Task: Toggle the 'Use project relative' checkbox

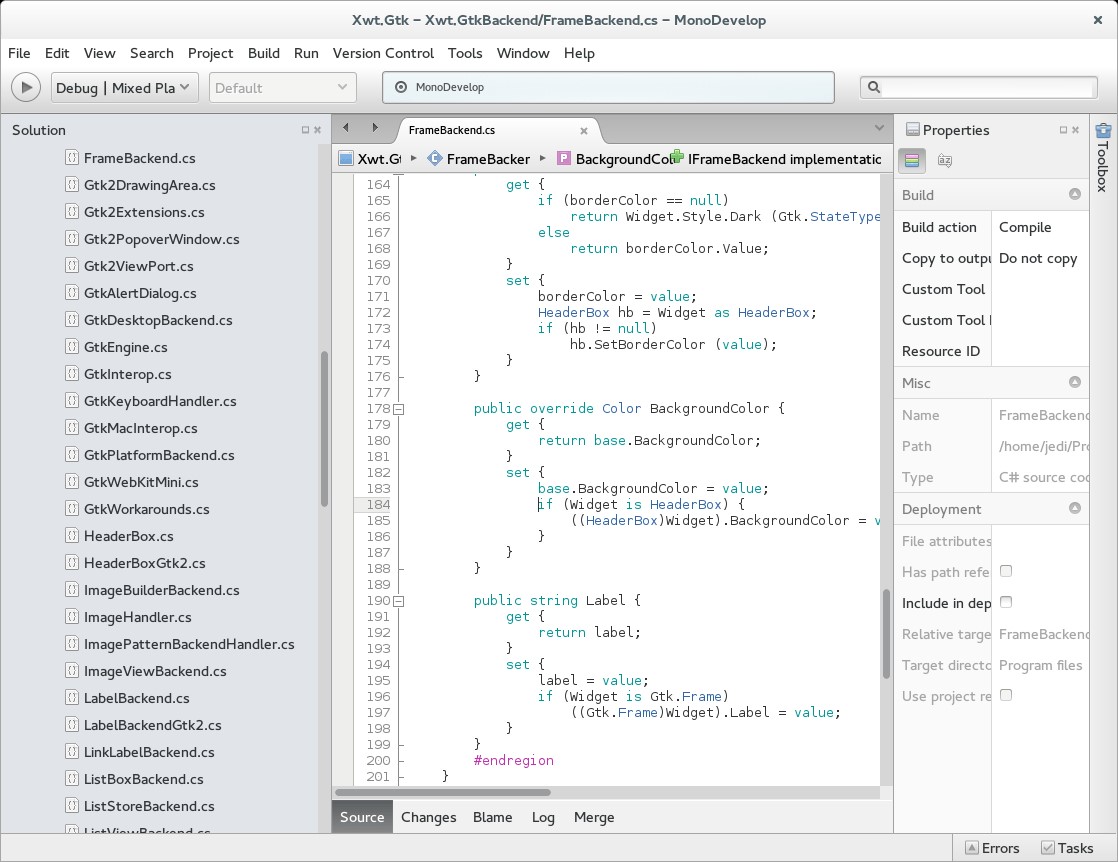Action: (x=1005, y=695)
